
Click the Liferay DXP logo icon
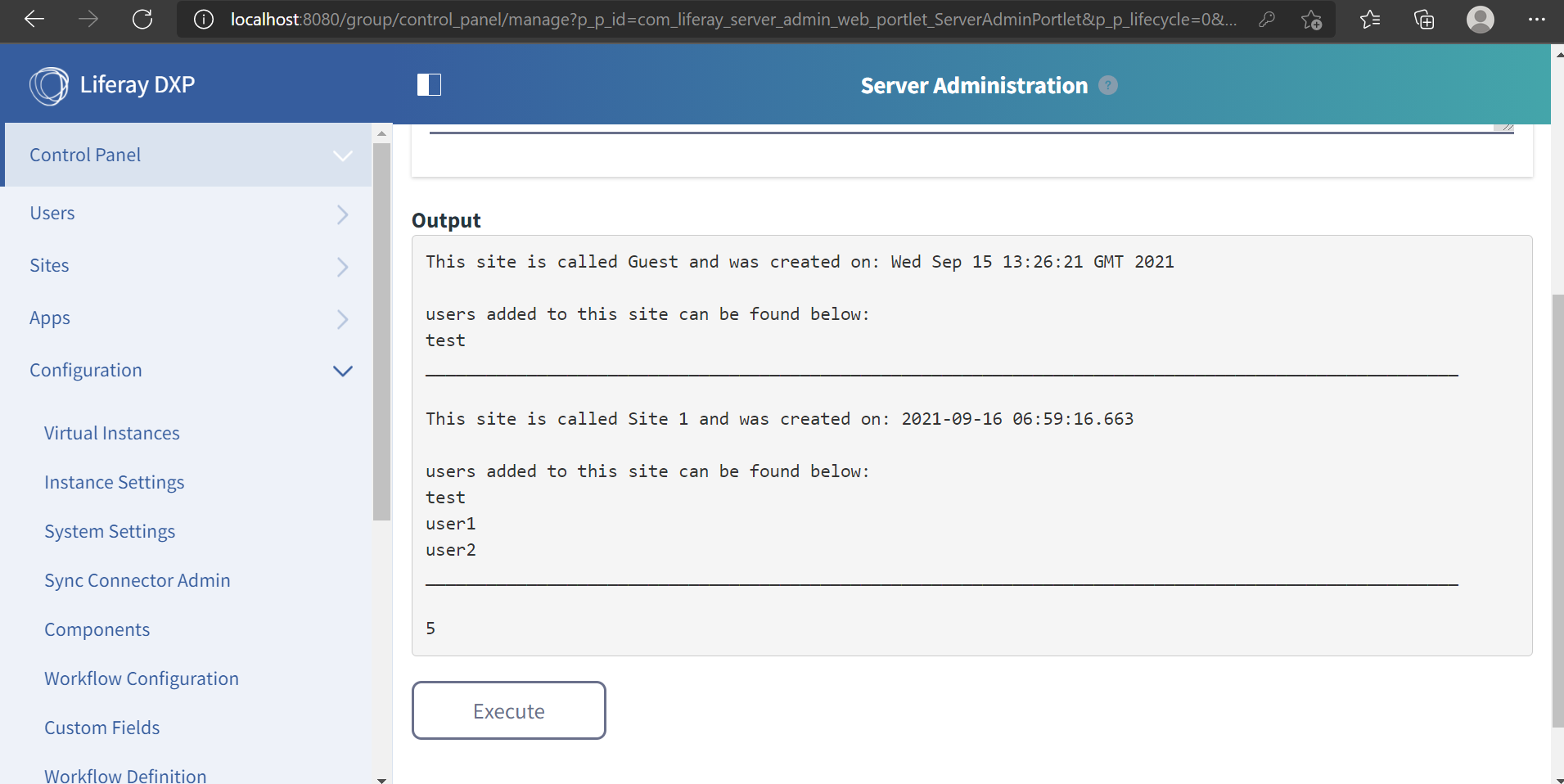(x=49, y=86)
